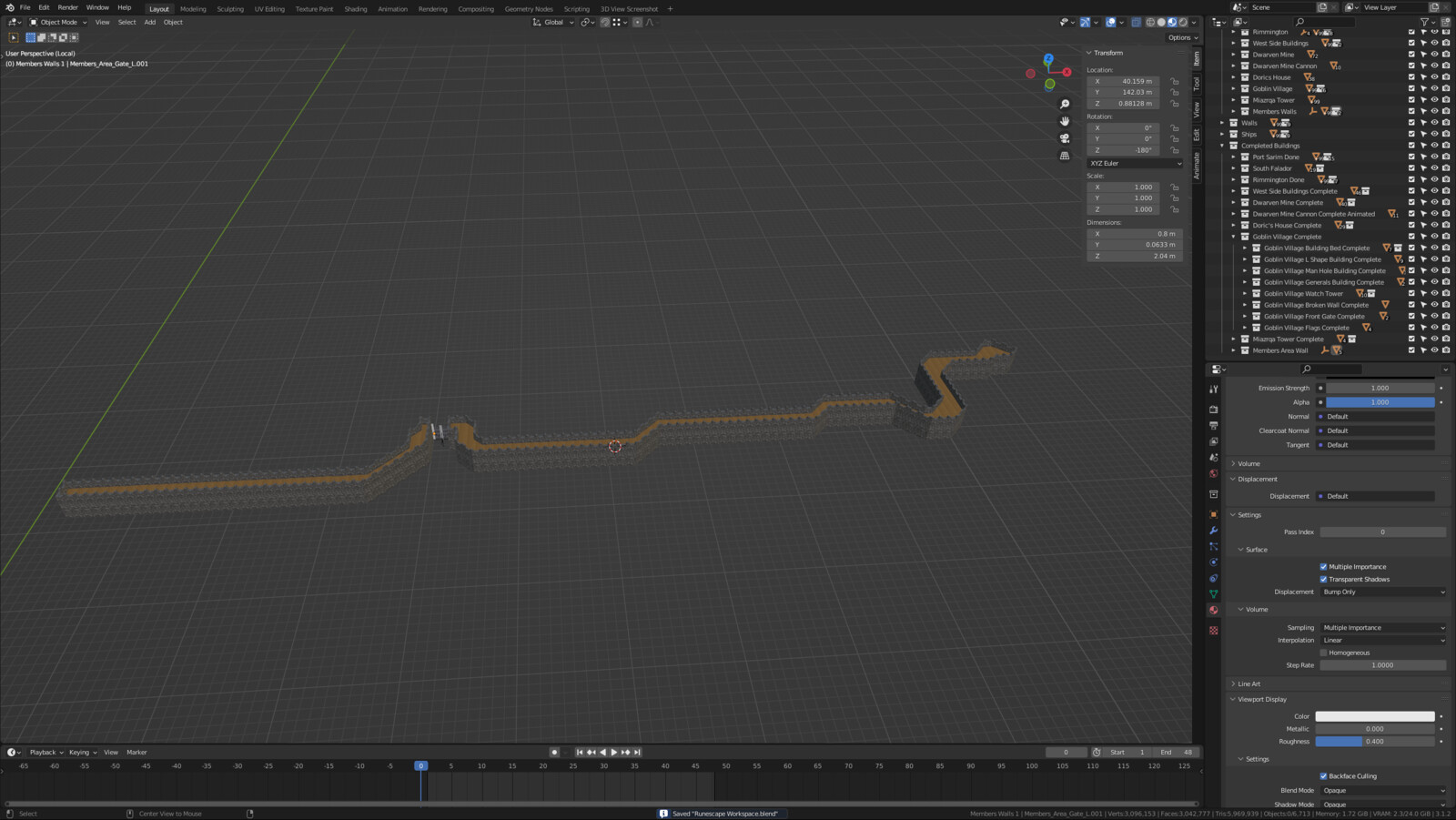The image size is (1456, 820).
Task: Play the animation forward
Action: (614, 753)
